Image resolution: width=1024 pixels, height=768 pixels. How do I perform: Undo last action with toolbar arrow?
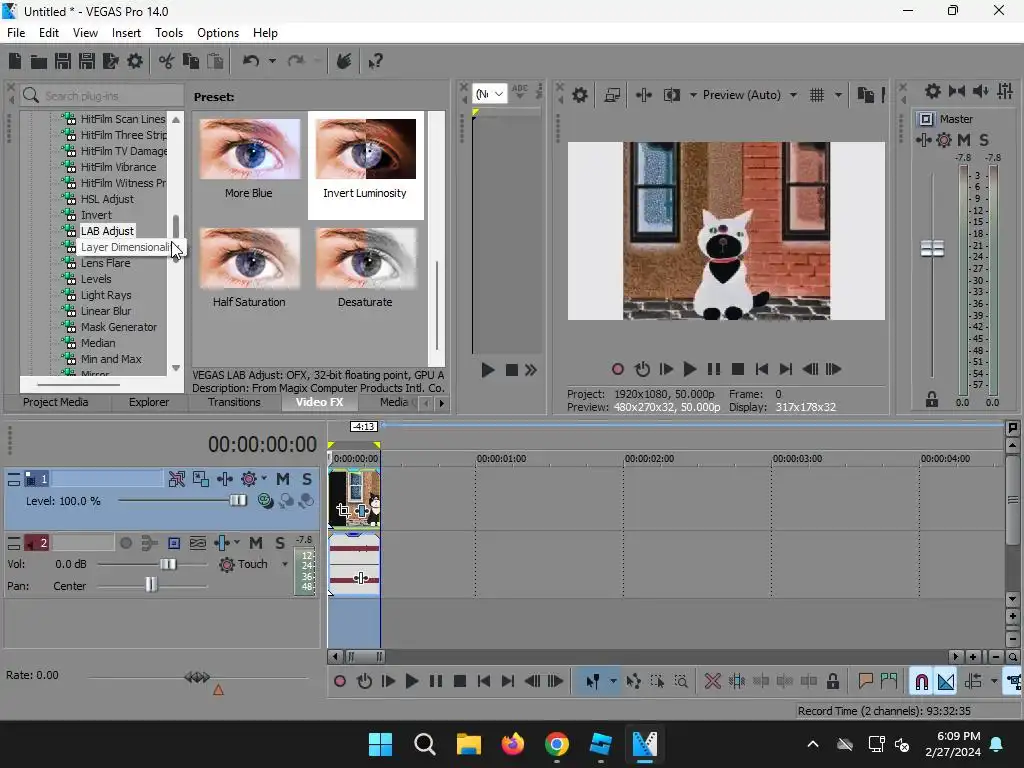(251, 61)
